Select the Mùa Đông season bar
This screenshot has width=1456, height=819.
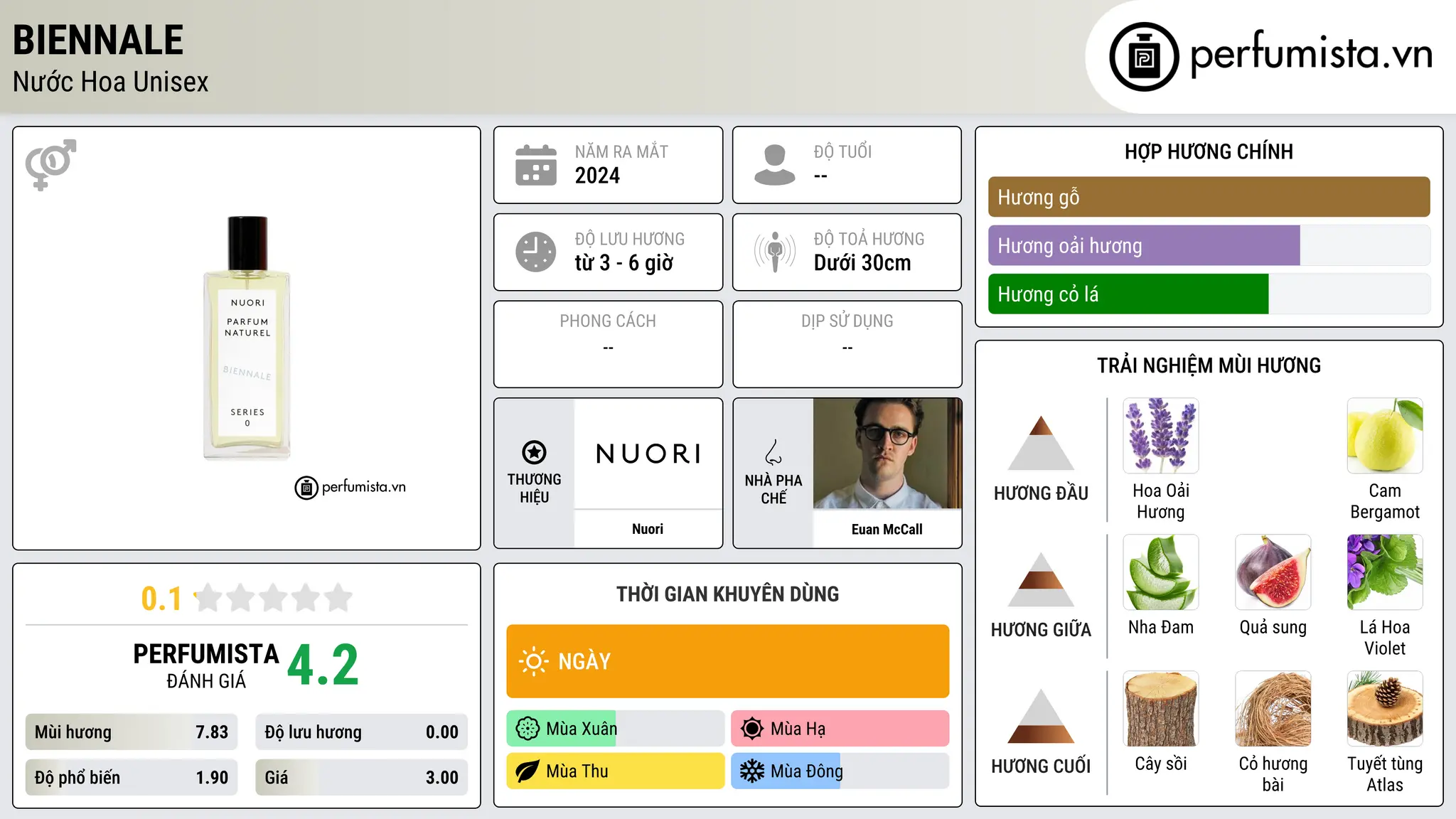point(840,771)
